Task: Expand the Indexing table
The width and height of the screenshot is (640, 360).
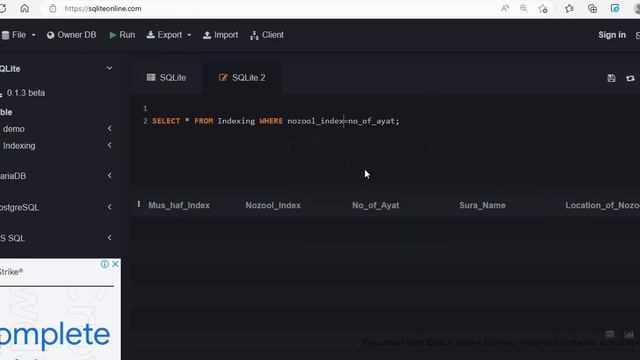Action: pos(109,145)
